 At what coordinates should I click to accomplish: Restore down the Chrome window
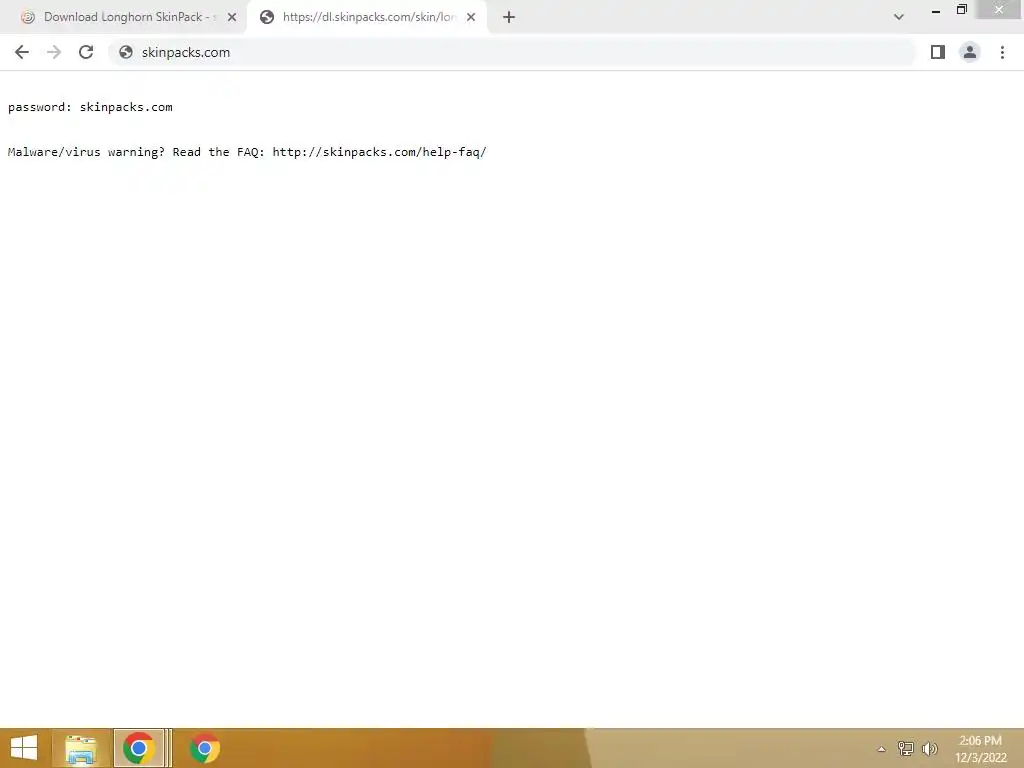pos(961,10)
